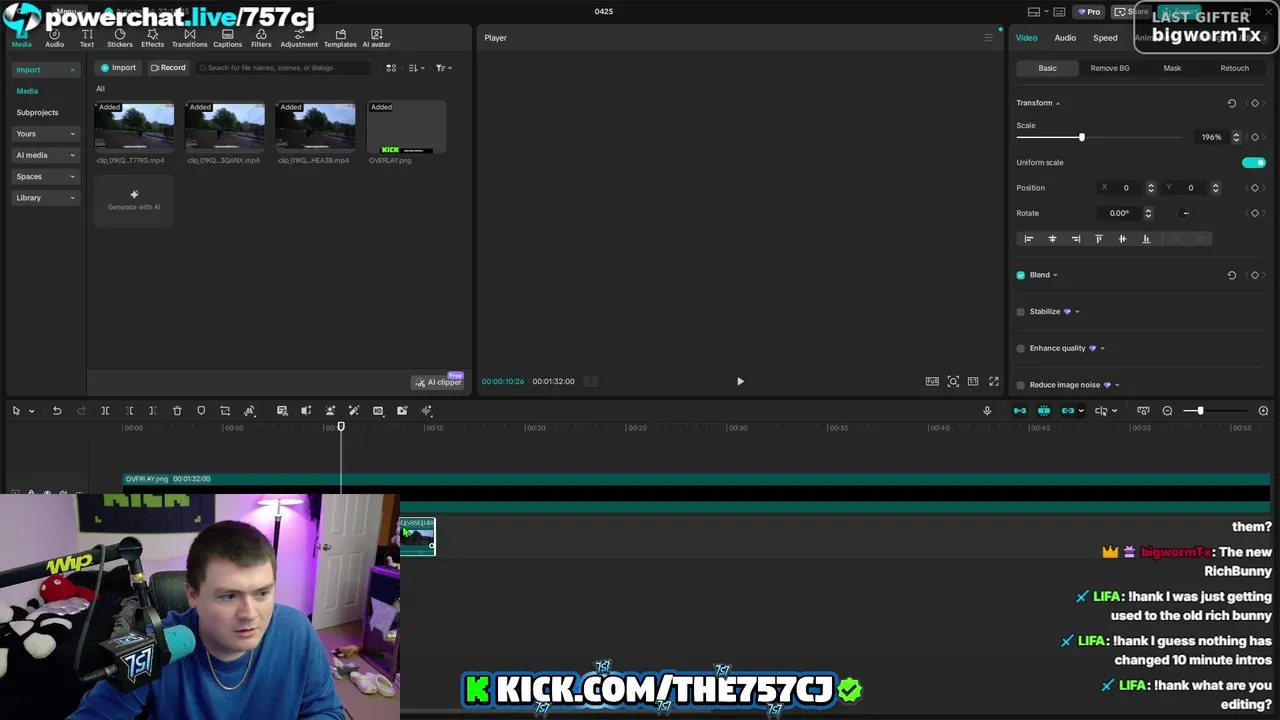Open the Text tool tab
1280x720 pixels.
pos(87,39)
